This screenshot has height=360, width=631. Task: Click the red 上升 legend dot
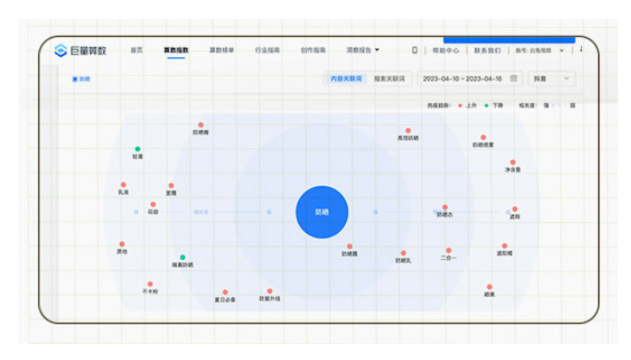[460, 105]
